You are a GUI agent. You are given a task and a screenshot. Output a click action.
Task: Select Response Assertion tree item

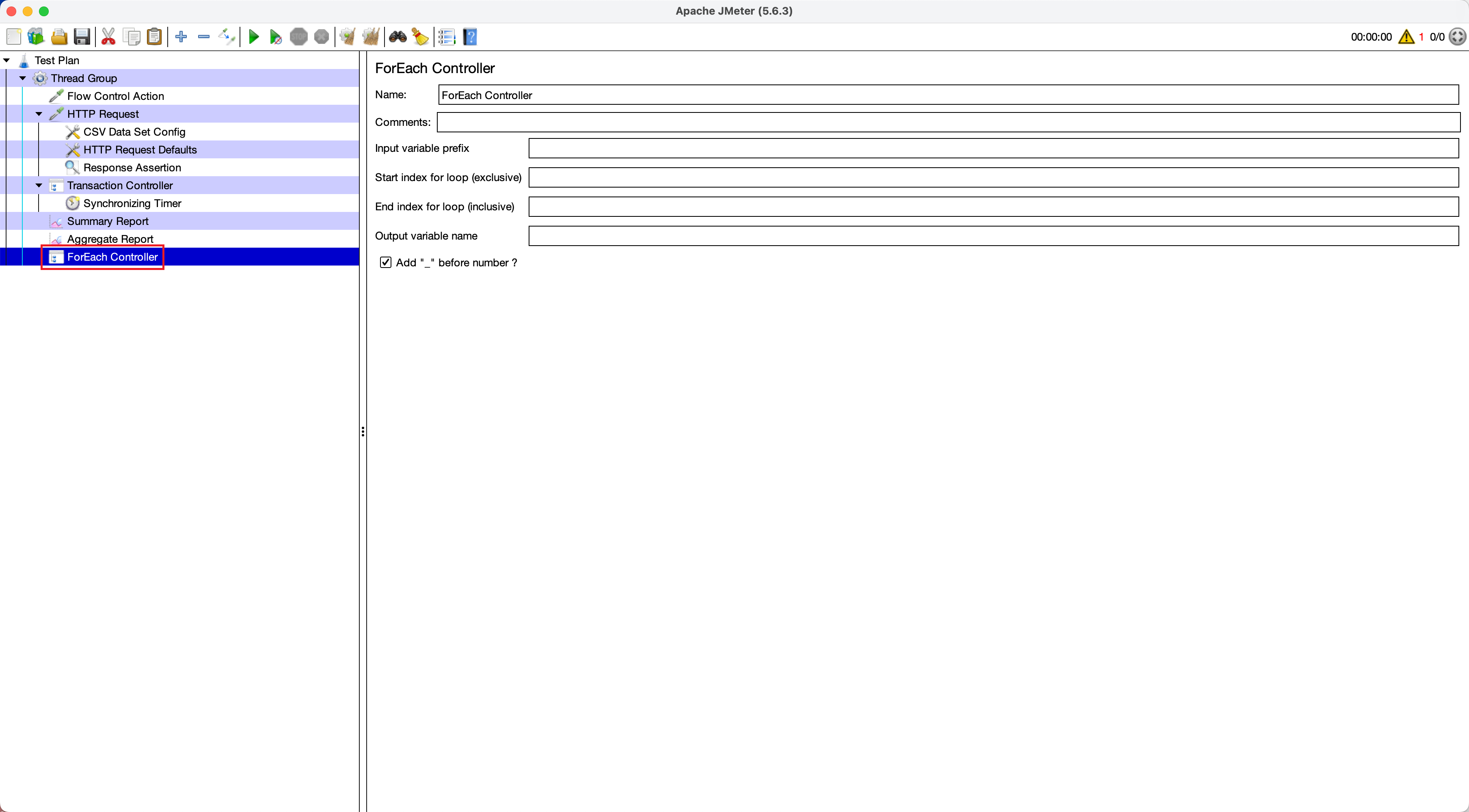point(132,168)
